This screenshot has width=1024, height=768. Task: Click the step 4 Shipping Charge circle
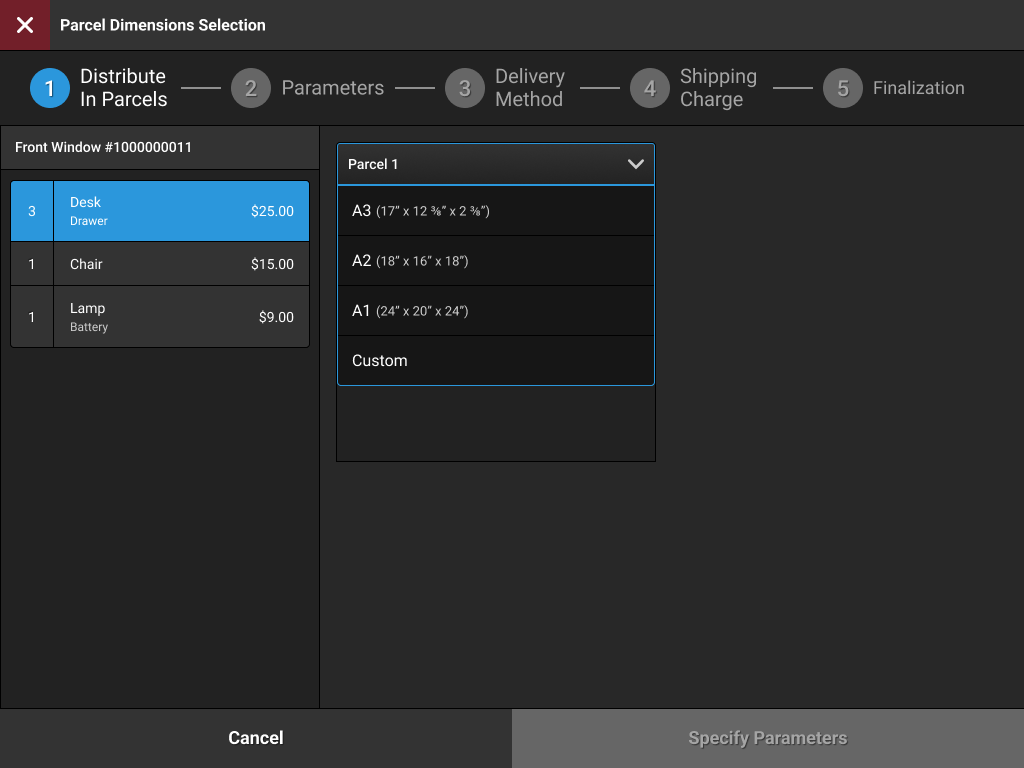click(650, 88)
